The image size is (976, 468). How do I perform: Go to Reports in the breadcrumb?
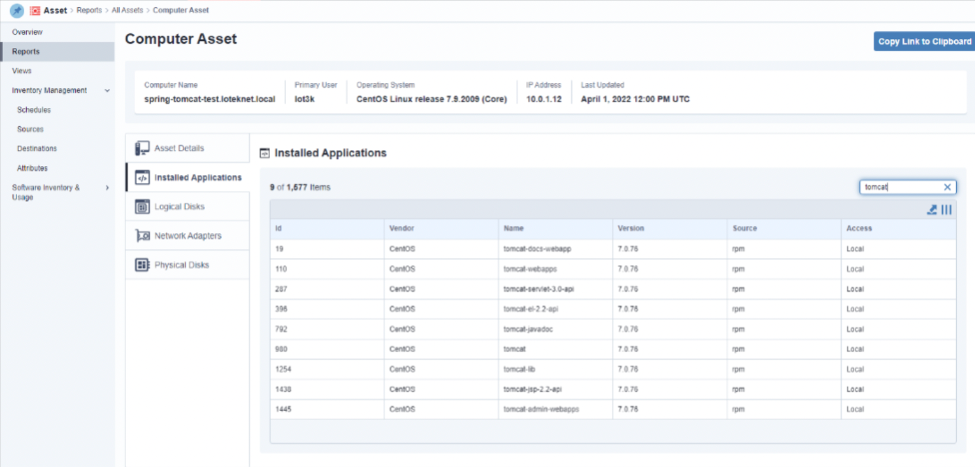click(x=89, y=11)
